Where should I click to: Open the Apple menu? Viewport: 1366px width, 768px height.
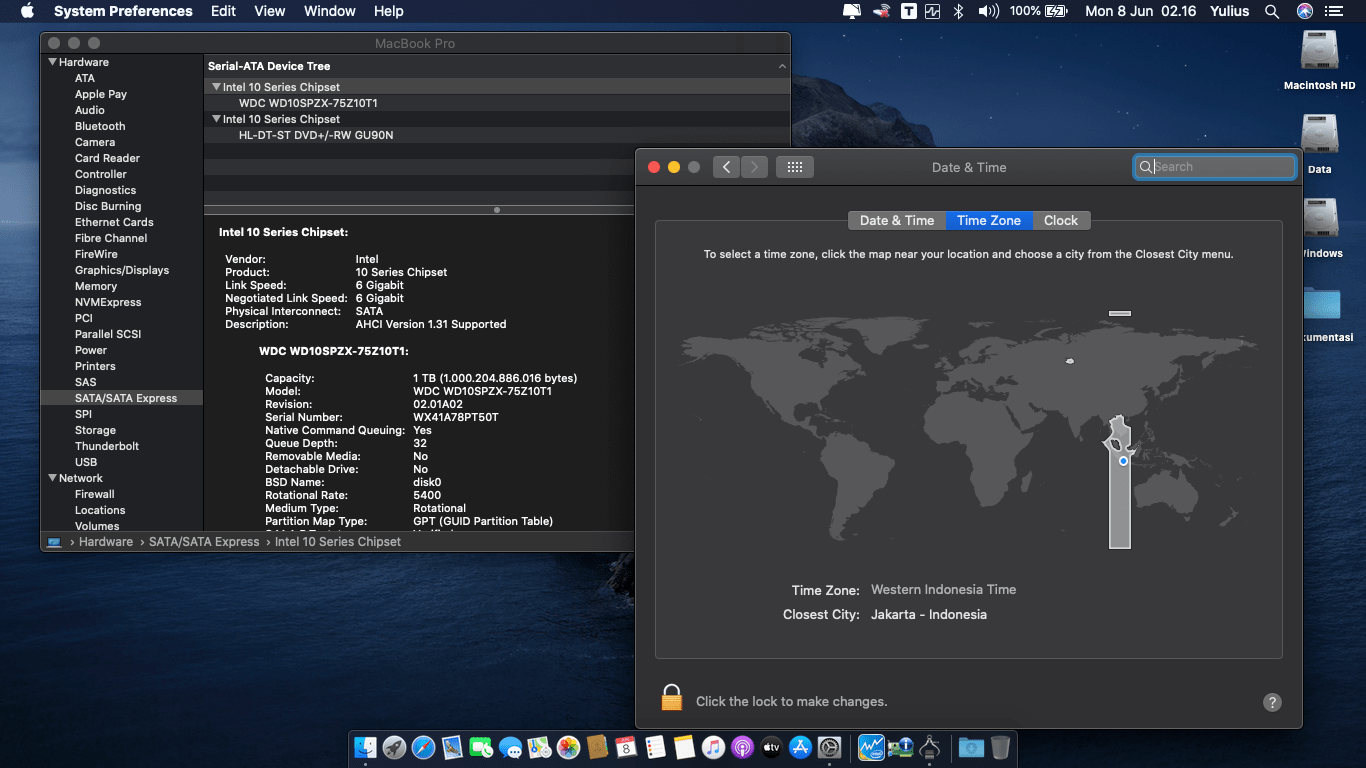click(x=27, y=11)
